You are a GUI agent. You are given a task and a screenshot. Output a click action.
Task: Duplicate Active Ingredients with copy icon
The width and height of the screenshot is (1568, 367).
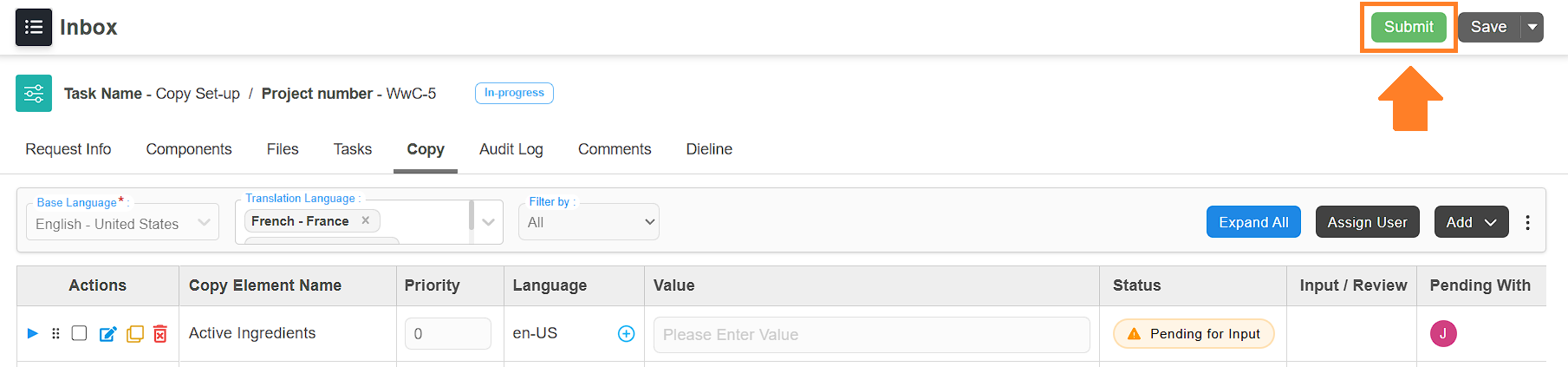tap(135, 334)
